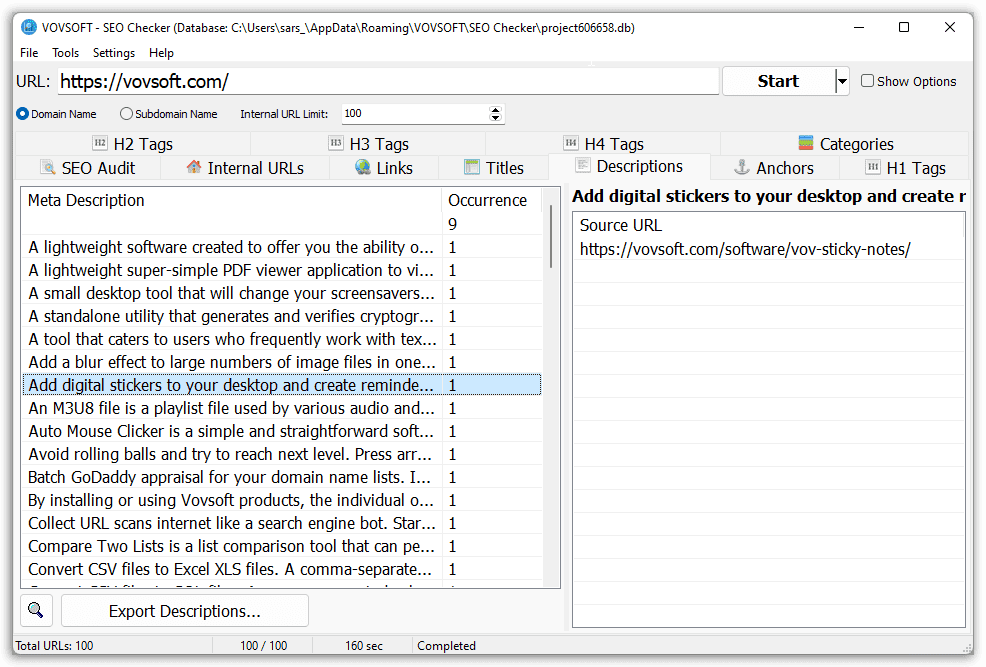Switch to the Anchors tab
The height and width of the screenshot is (667, 986).
point(775,168)
